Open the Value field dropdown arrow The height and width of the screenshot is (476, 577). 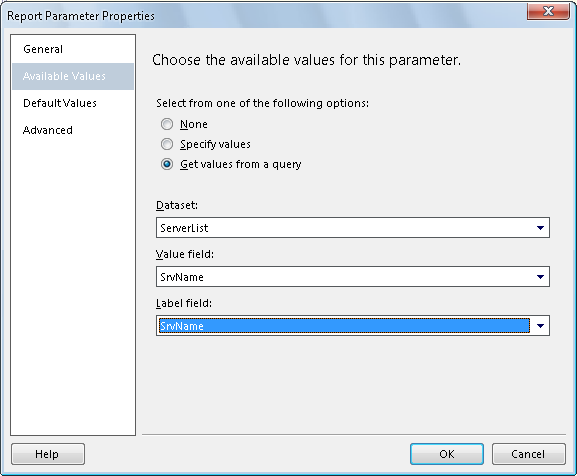coord(540,277)
